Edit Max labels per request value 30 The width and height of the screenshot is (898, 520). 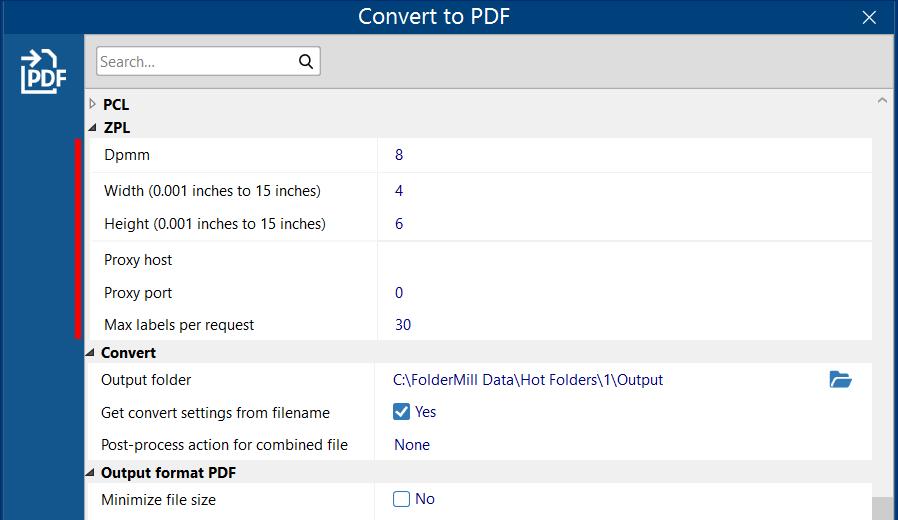[x=403, y=325]
